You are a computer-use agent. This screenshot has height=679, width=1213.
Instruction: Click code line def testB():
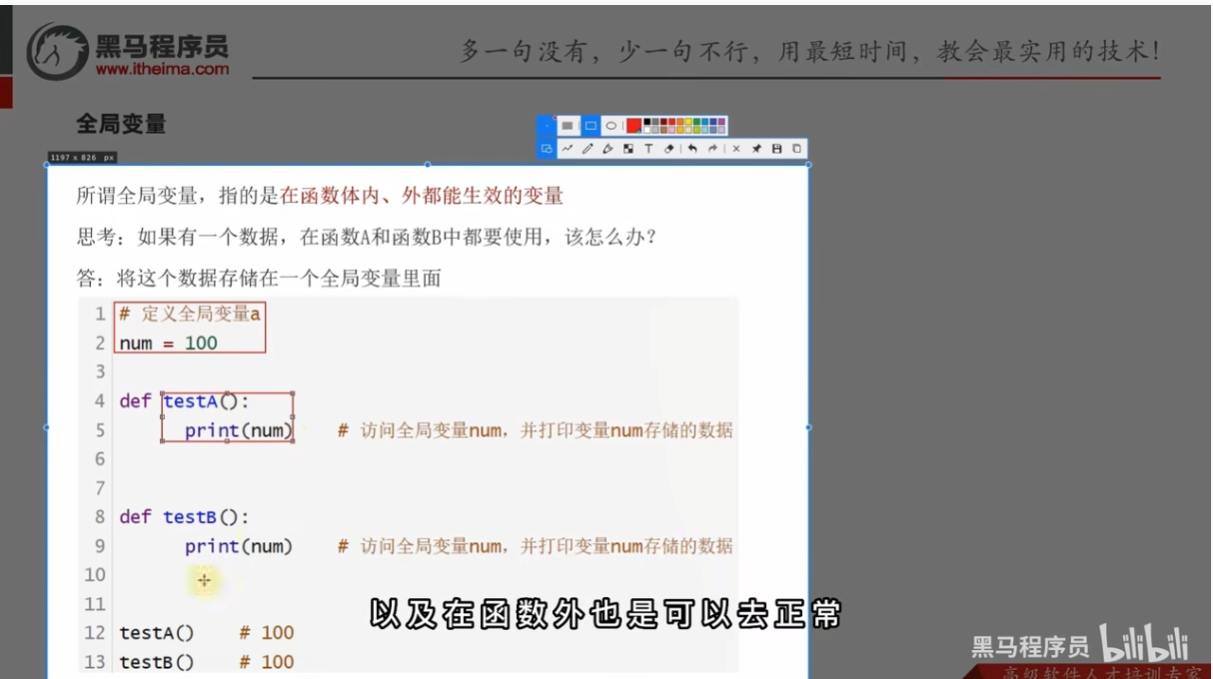pyautogui.click(x=184, y=517)
